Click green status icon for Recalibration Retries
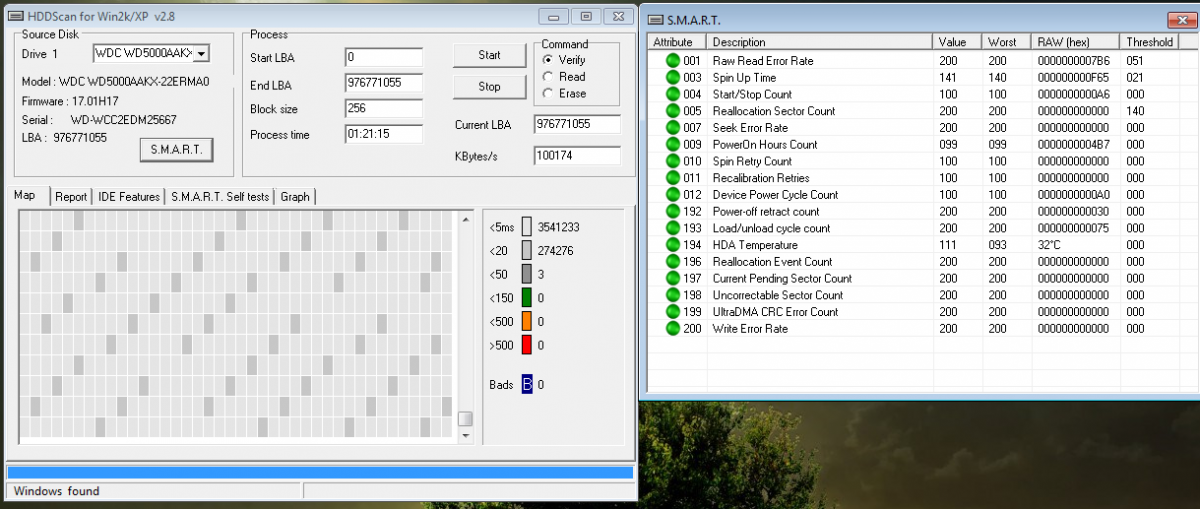 tap(673, 178)
